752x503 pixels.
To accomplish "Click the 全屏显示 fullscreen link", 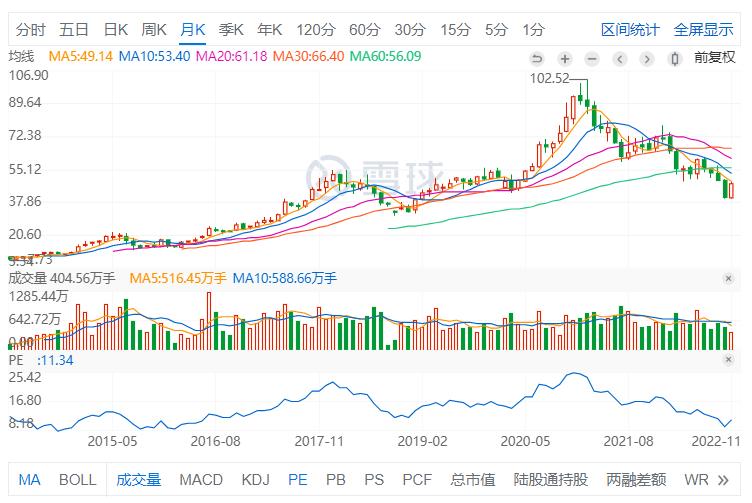I will click(x=703, y=29).
